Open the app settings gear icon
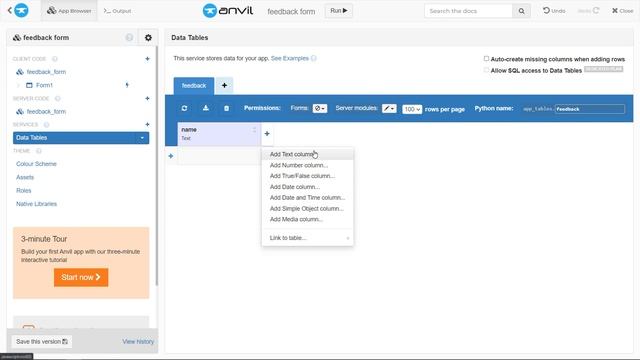This screenshot has height=360, width=640. [x=148, y=38]
